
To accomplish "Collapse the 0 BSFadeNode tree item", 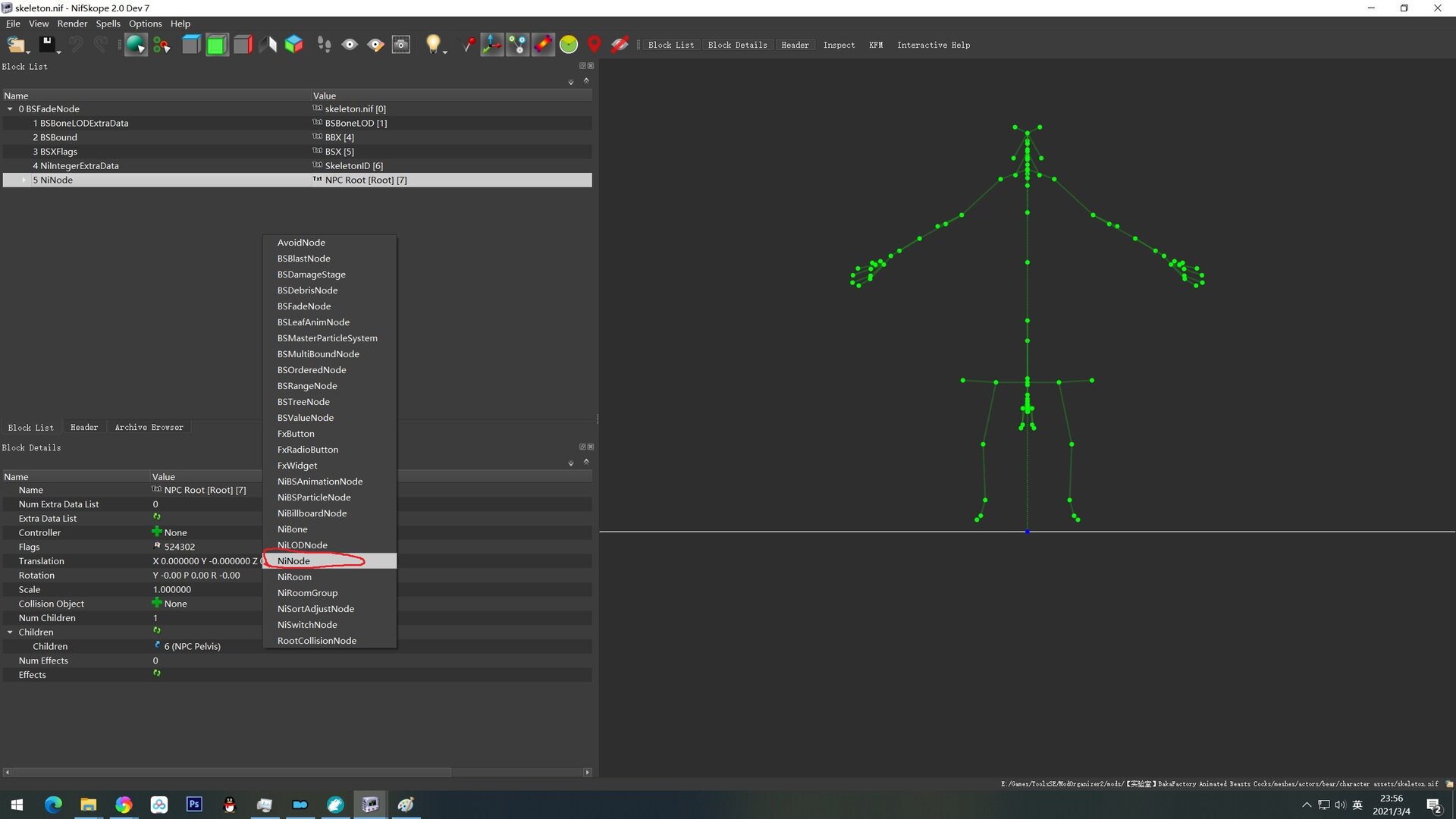I will point(10,109).
